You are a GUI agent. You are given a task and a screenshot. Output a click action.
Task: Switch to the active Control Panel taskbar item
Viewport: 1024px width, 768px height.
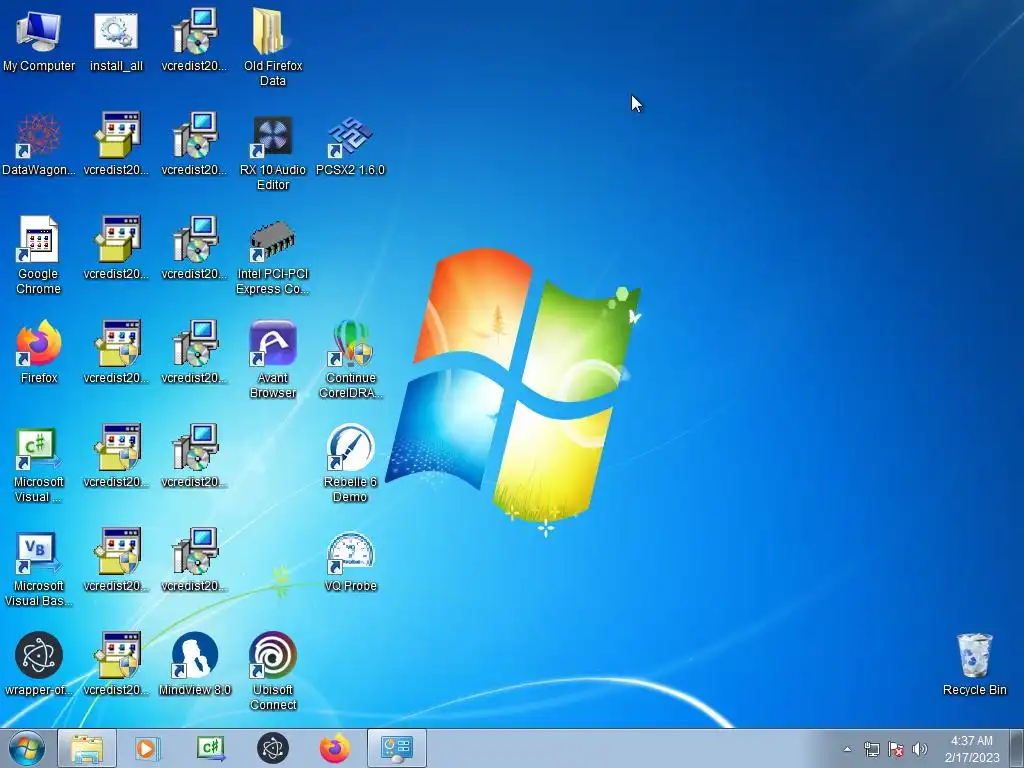[x=396, y=748]
